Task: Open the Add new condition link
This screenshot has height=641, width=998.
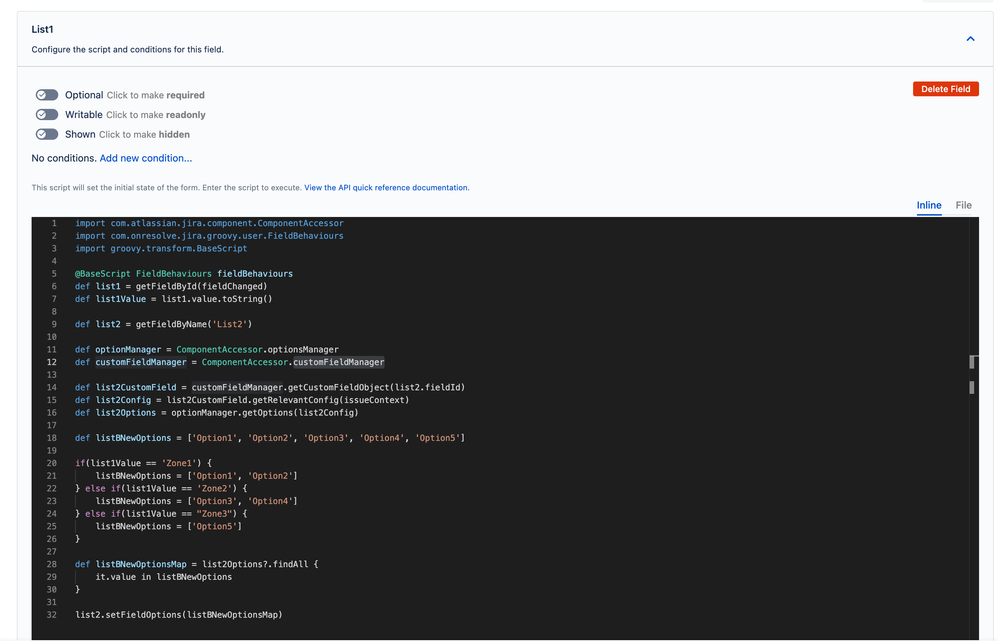Action: 146,157
